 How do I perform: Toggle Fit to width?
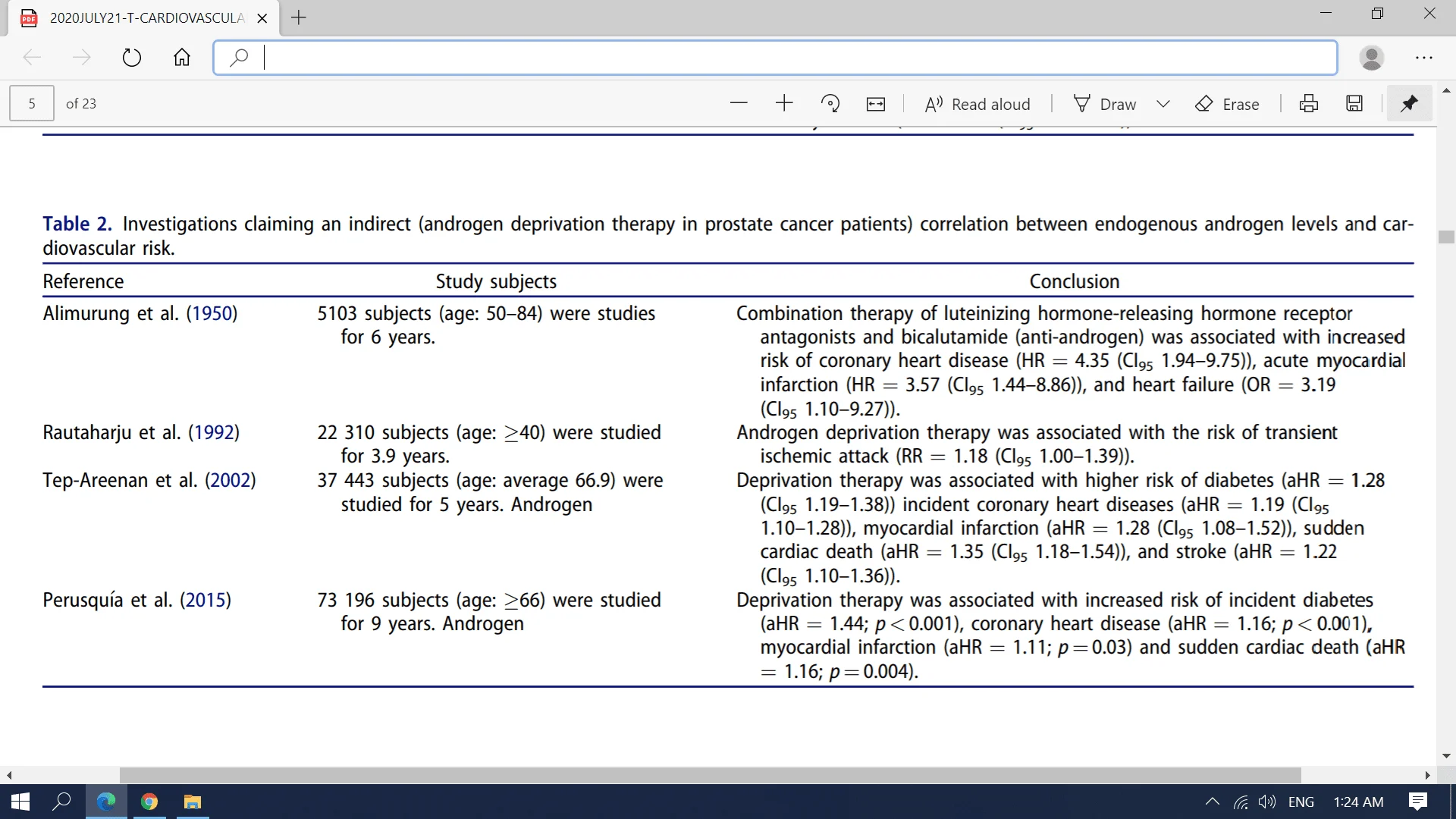(x=876, y=104)
